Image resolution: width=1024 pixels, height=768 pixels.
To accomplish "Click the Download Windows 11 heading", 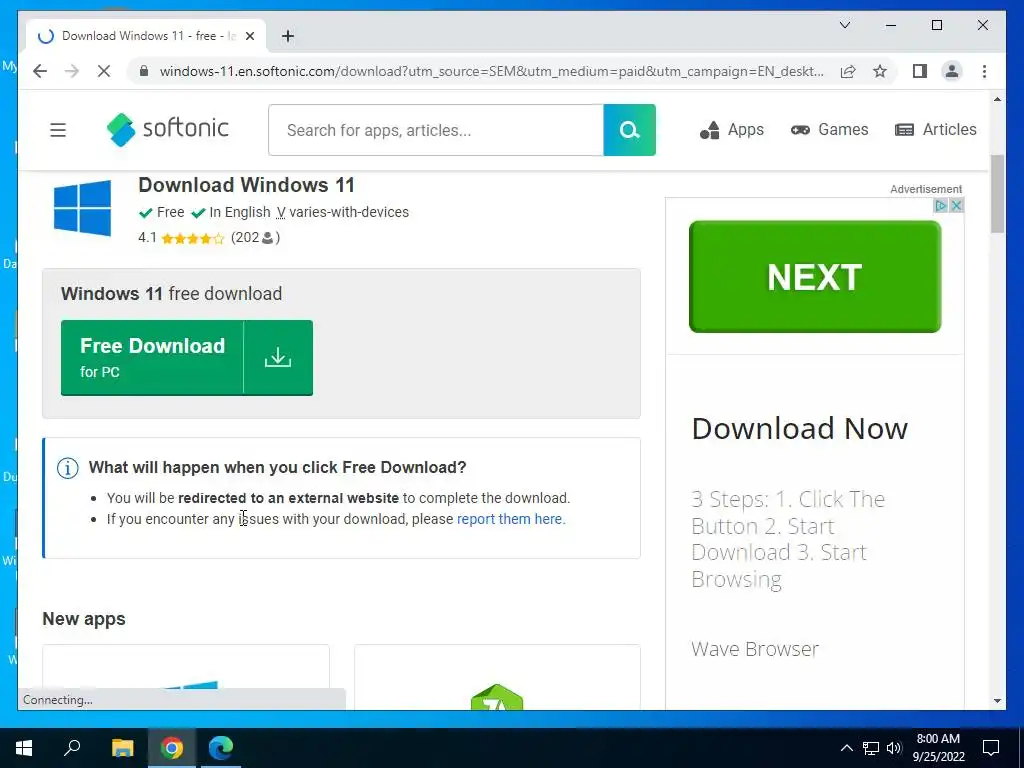I will point(246,185).
